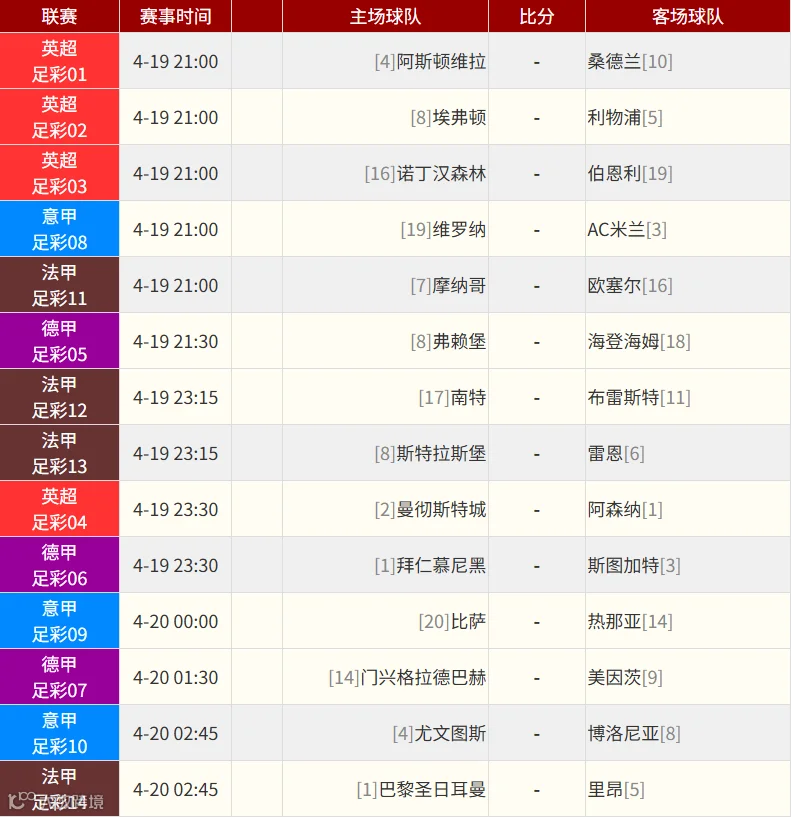Select the 意甲 足彩08 league cell
The width and height of the screenshot is (791, 817).
coord(59,229)
